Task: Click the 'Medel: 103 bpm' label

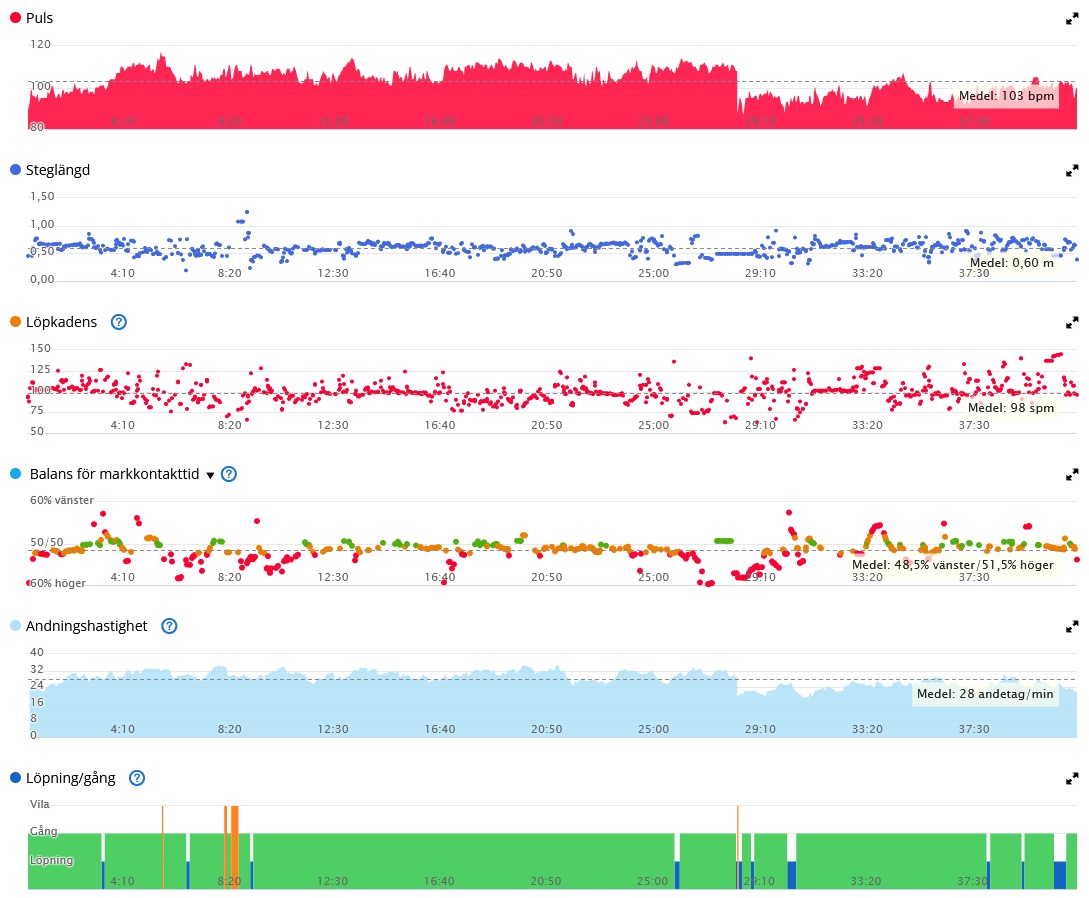Action: (1006, 96)
